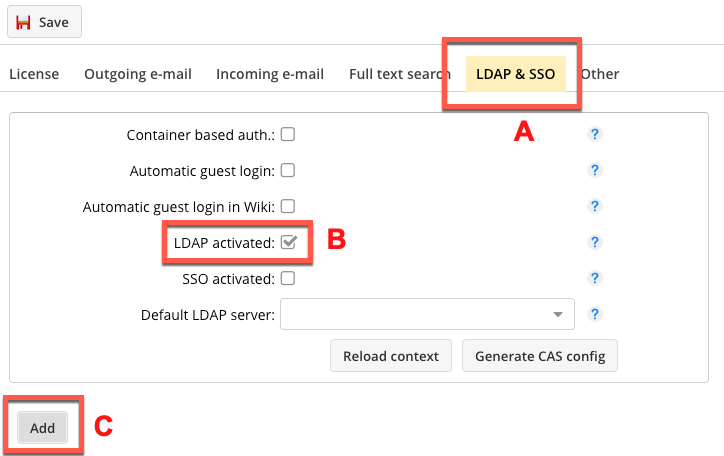This screenshot has height=456, width=724.
Task: Show help icon for LDAP activated
Action: (x=594, y=242)
